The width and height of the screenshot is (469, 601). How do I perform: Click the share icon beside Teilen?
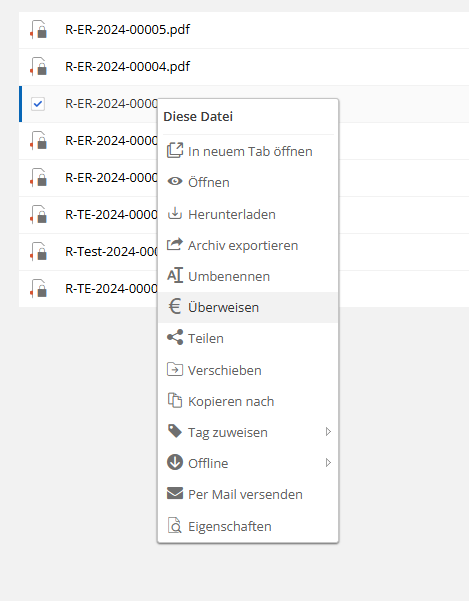175,337
